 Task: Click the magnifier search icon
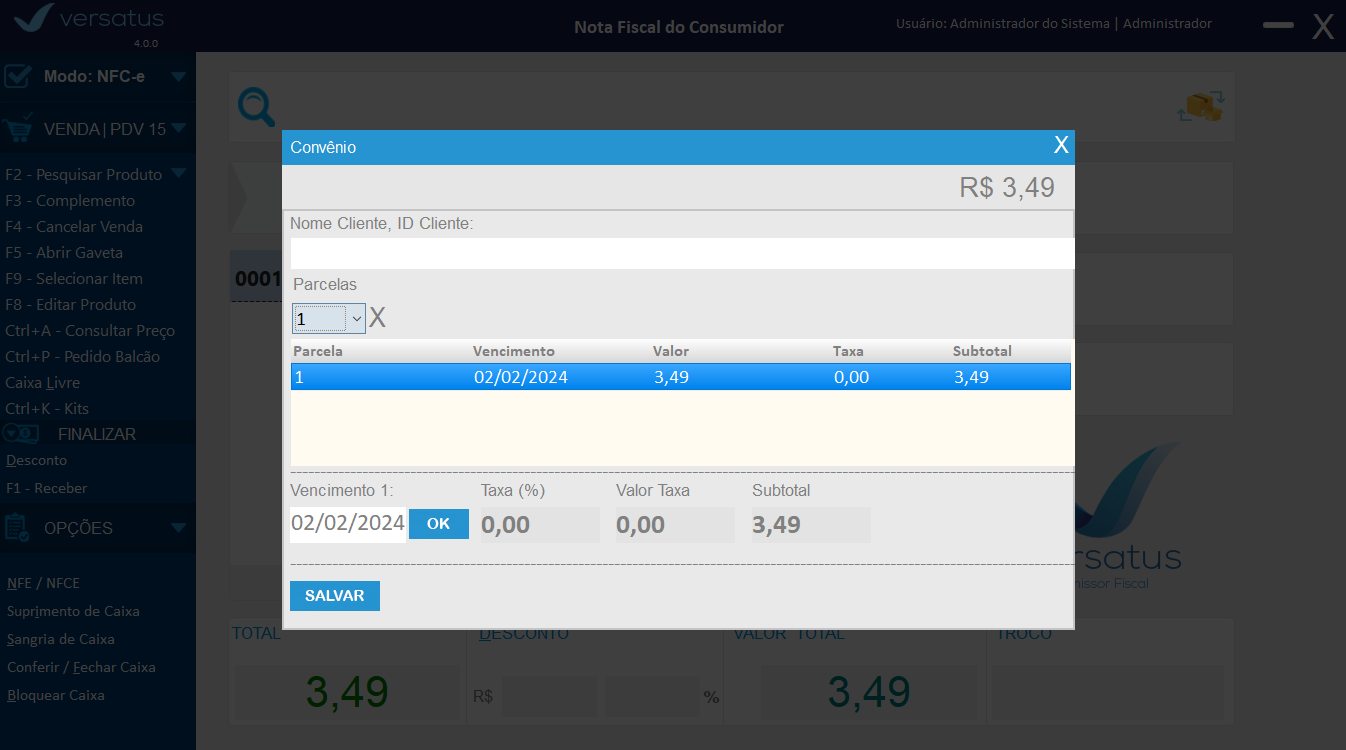pos(256,107)
